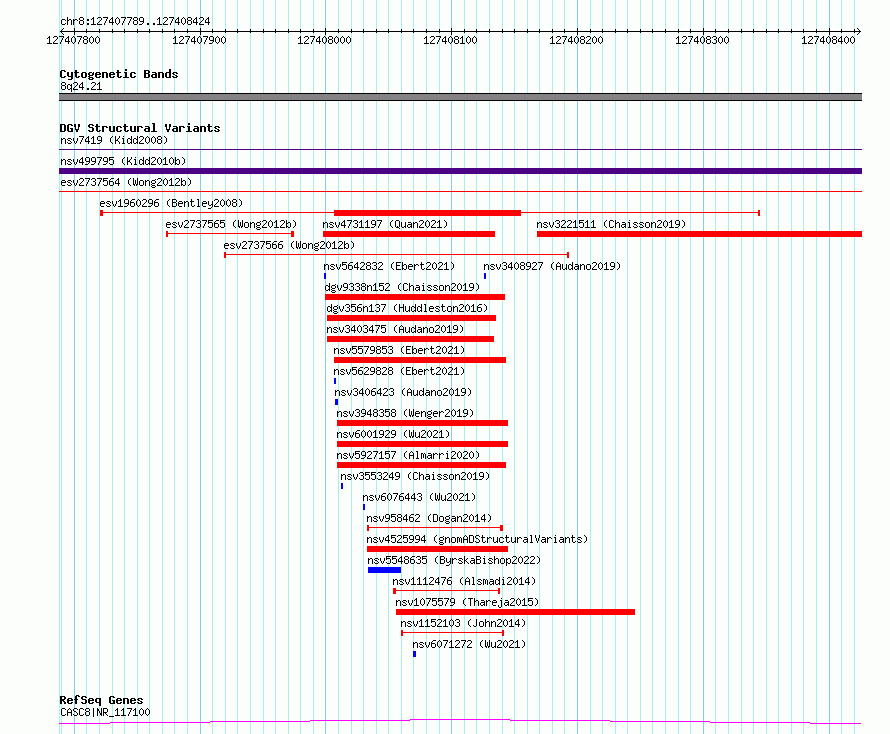Click the dgv9338n152 (Chaisson2019) label
Image resolution: width=890 pixels, height=734 pixels.
pyautogui.click(x=402, y=287)
